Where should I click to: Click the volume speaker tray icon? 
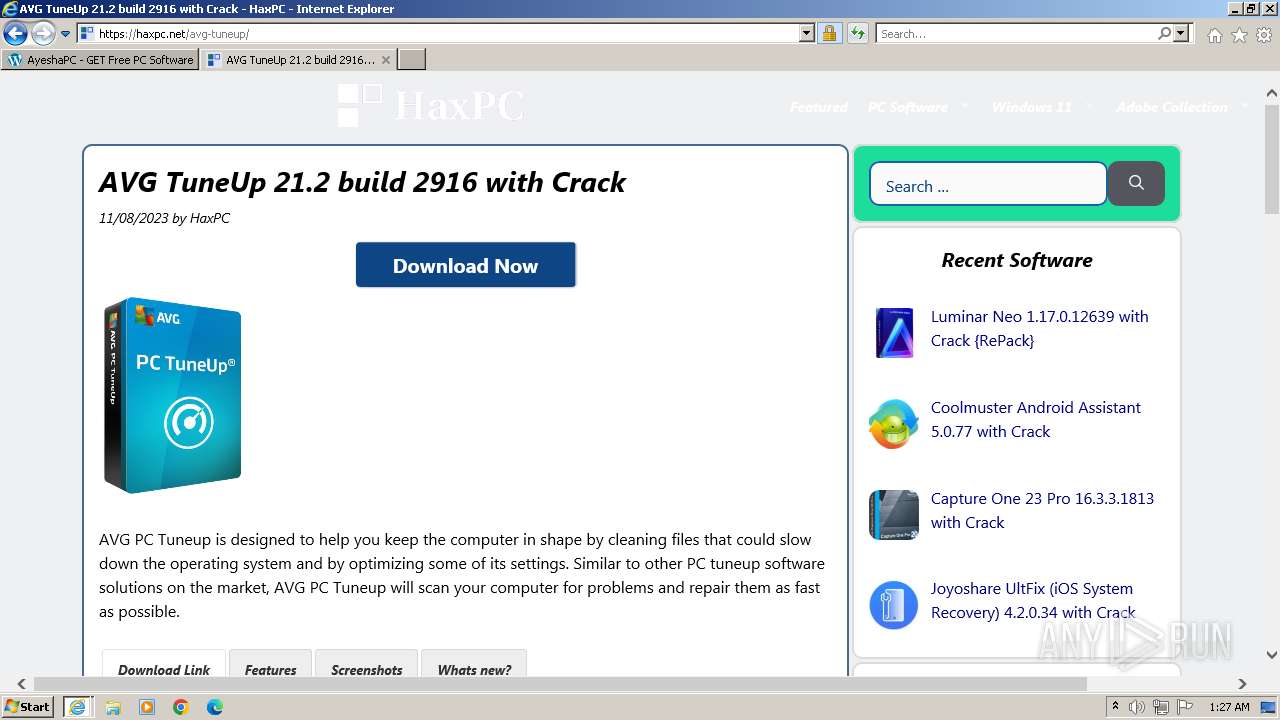pyautogui.click(x=1137, y=707)
